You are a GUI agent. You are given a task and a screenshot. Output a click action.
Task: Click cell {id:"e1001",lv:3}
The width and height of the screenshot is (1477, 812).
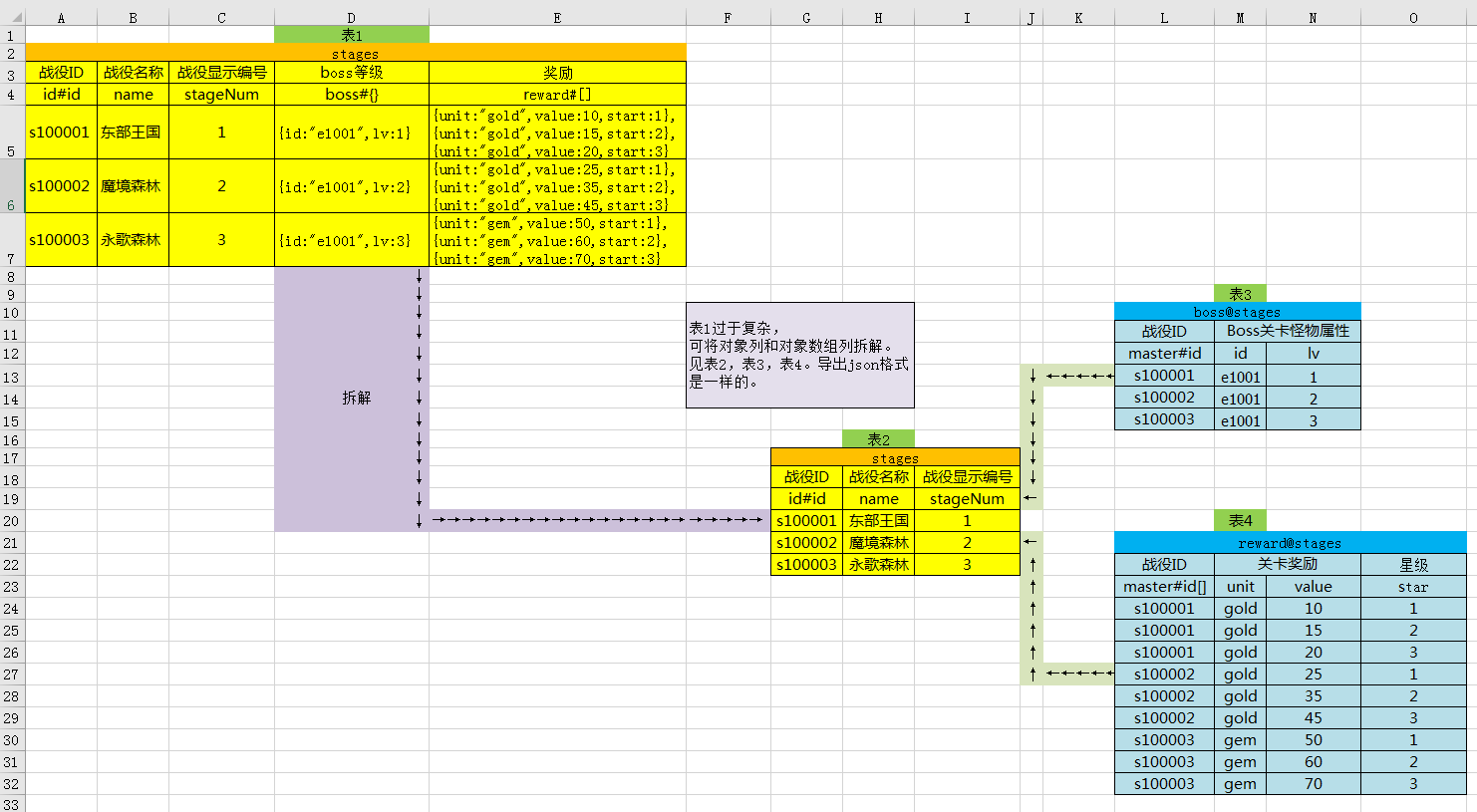pyautogui.click(x=352, y=239)
